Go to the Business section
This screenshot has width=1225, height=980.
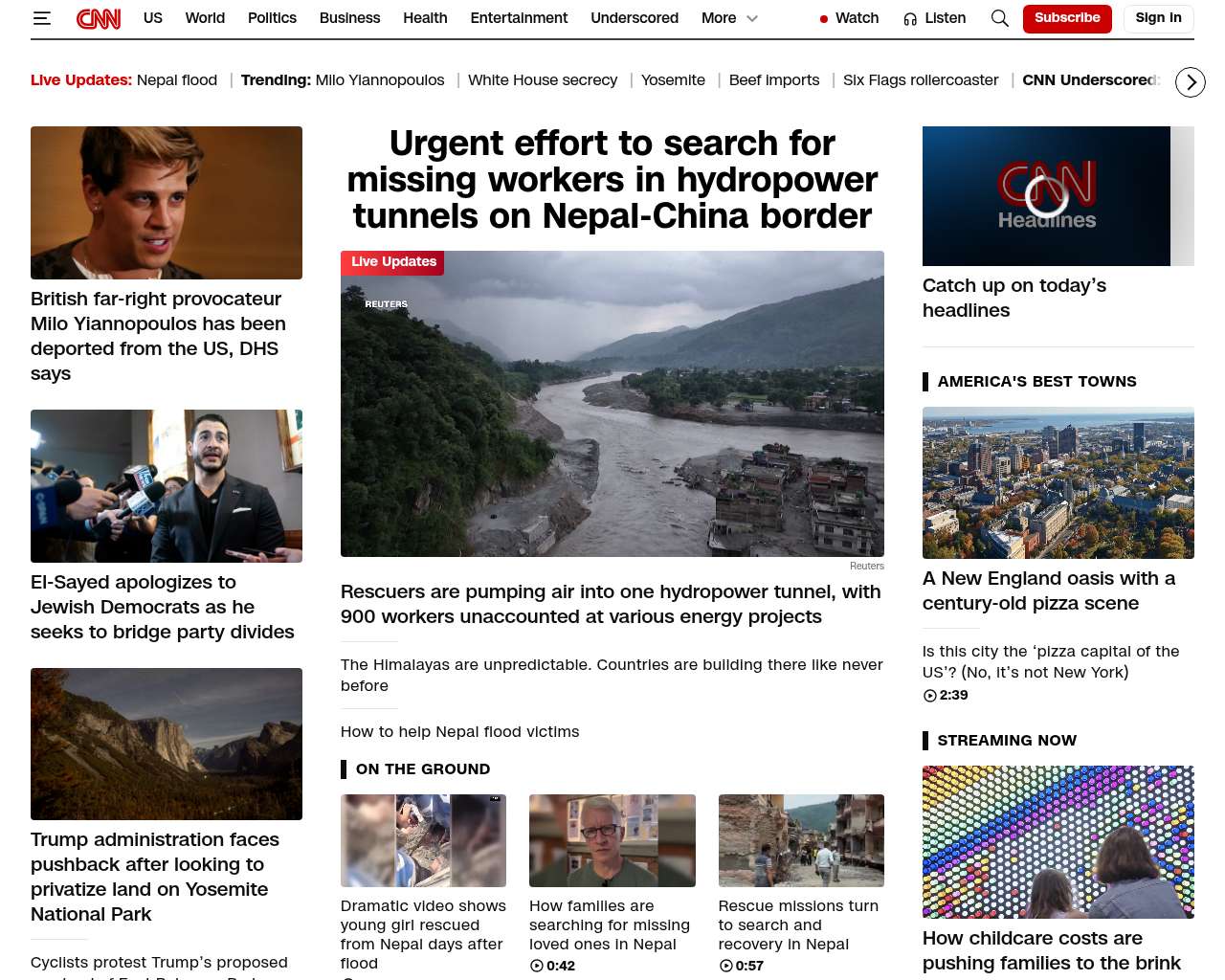tap(349, 18)
